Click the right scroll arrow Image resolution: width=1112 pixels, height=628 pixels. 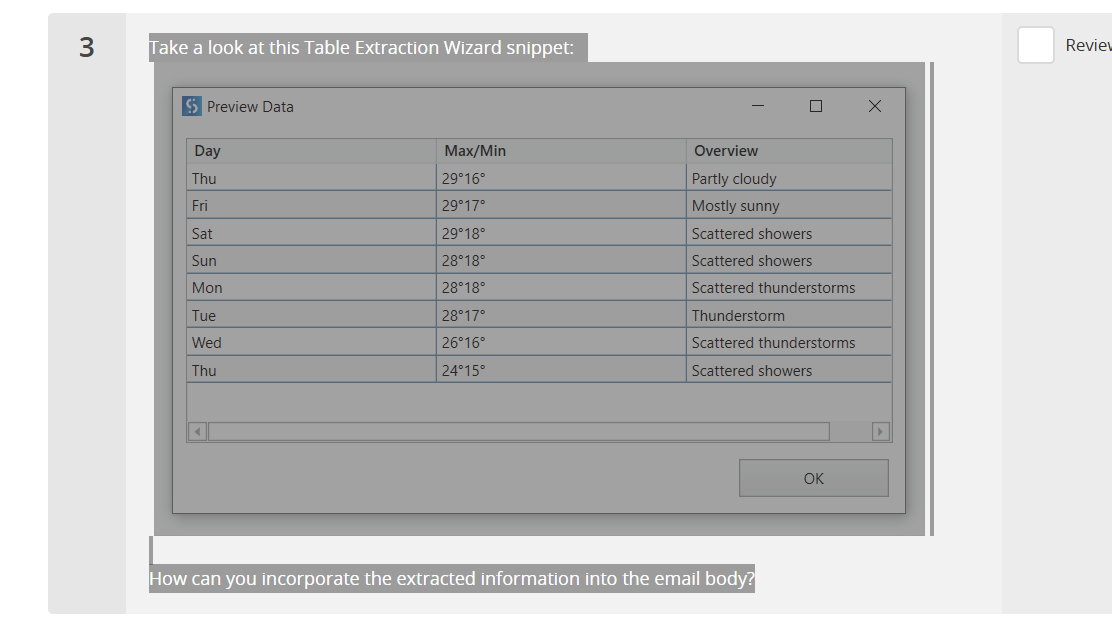(x=880, y=432)
